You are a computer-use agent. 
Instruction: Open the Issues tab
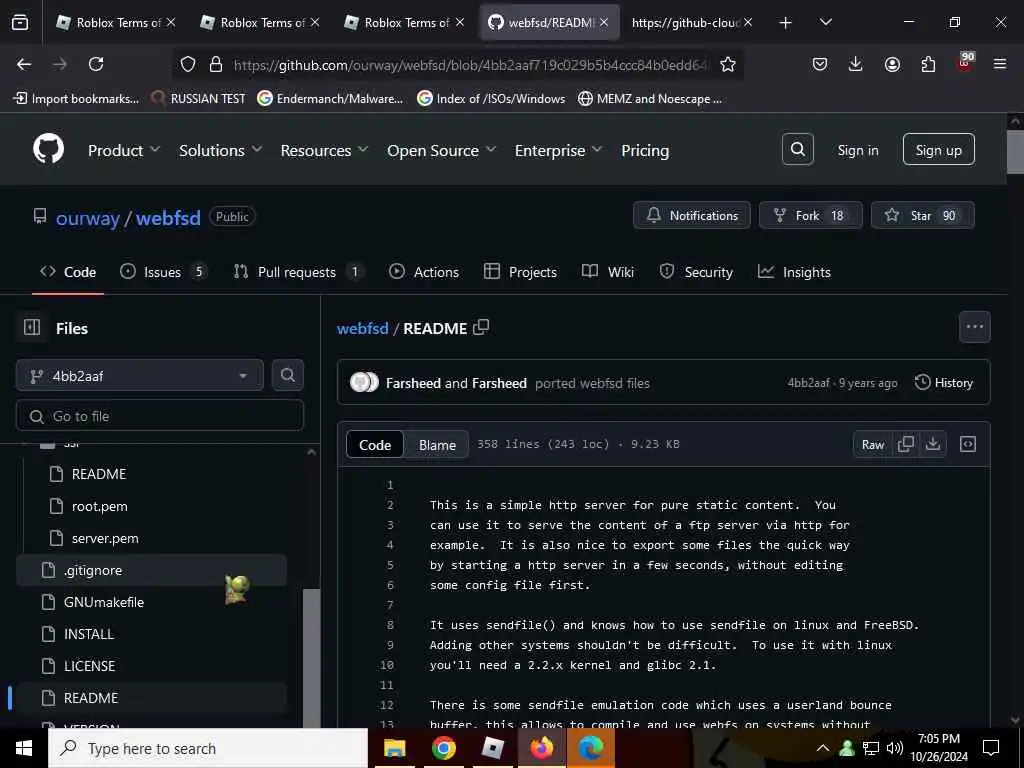[x=163, y=272]
